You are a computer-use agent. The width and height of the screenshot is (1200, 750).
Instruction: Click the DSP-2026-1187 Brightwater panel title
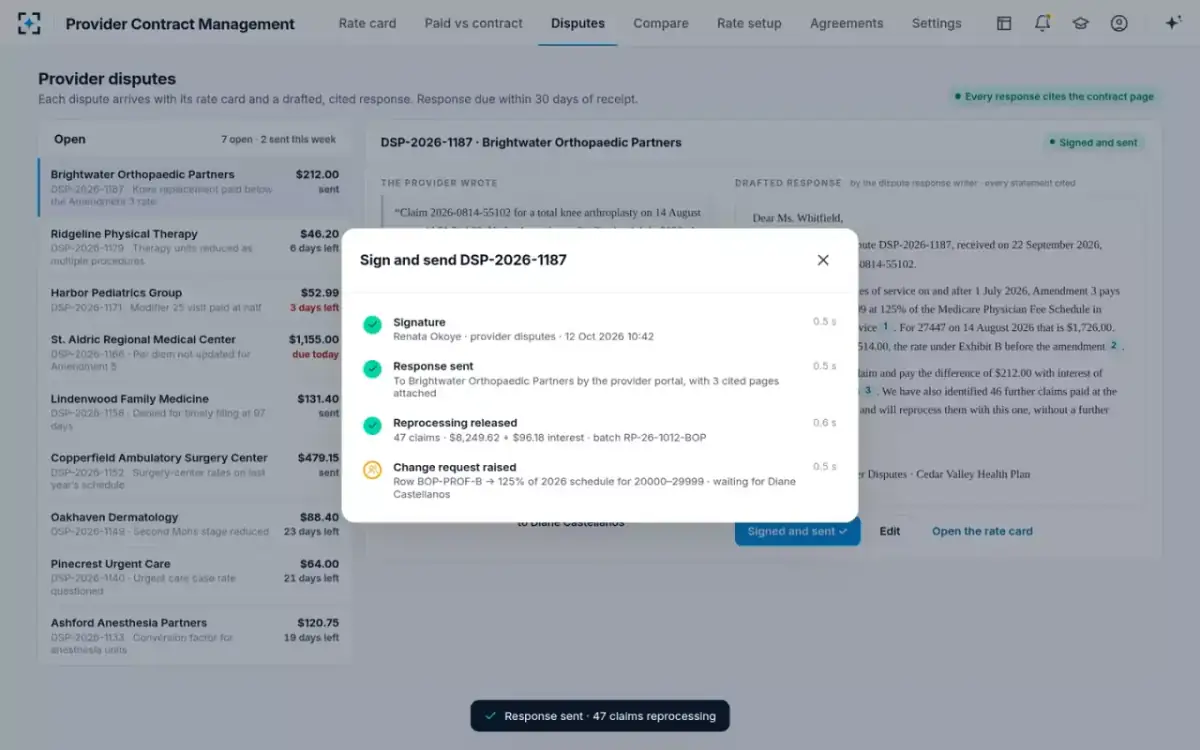[x=531, y=143]
